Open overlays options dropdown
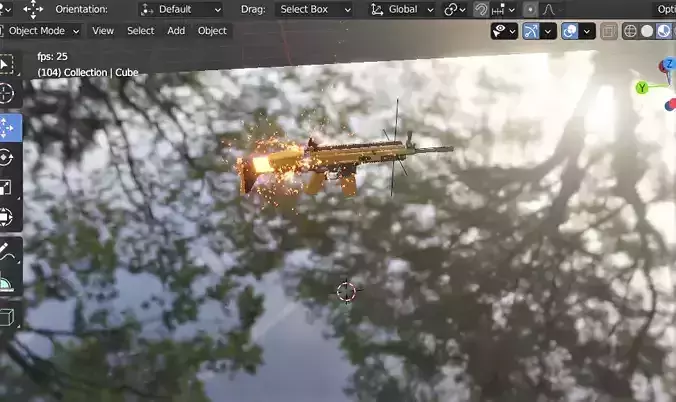This screenshot has height=402, width=676. click(x=587, y=31)
